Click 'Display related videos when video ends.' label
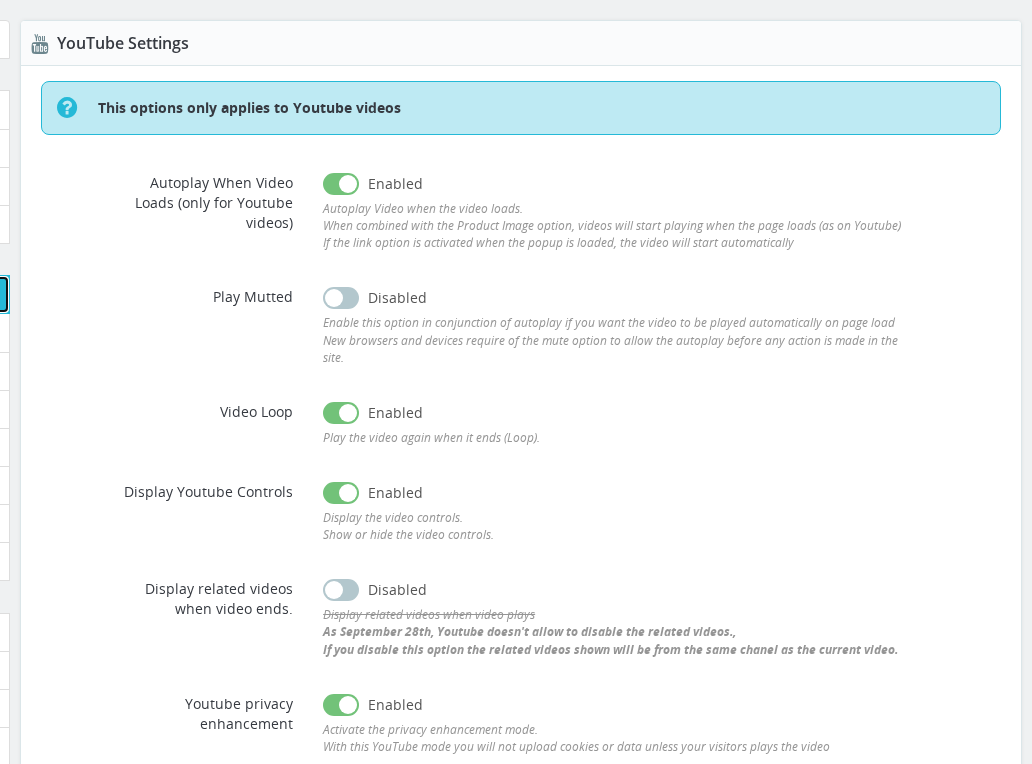 point(219,599)
